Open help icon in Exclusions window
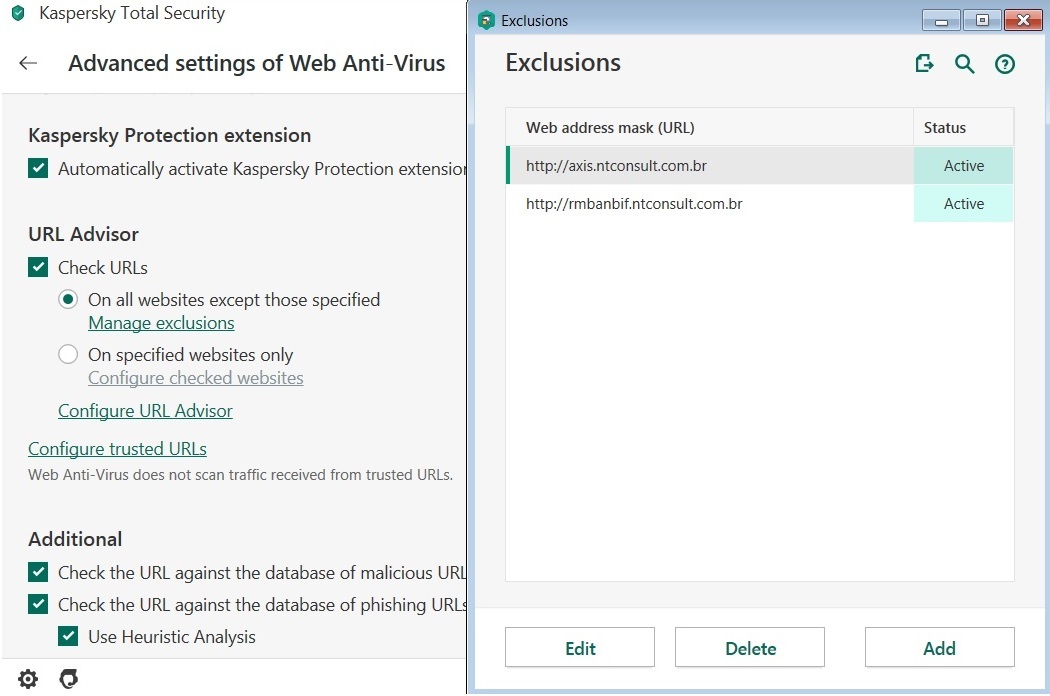Screen dimensions: 1050x696 click(x=1005, y=64)
